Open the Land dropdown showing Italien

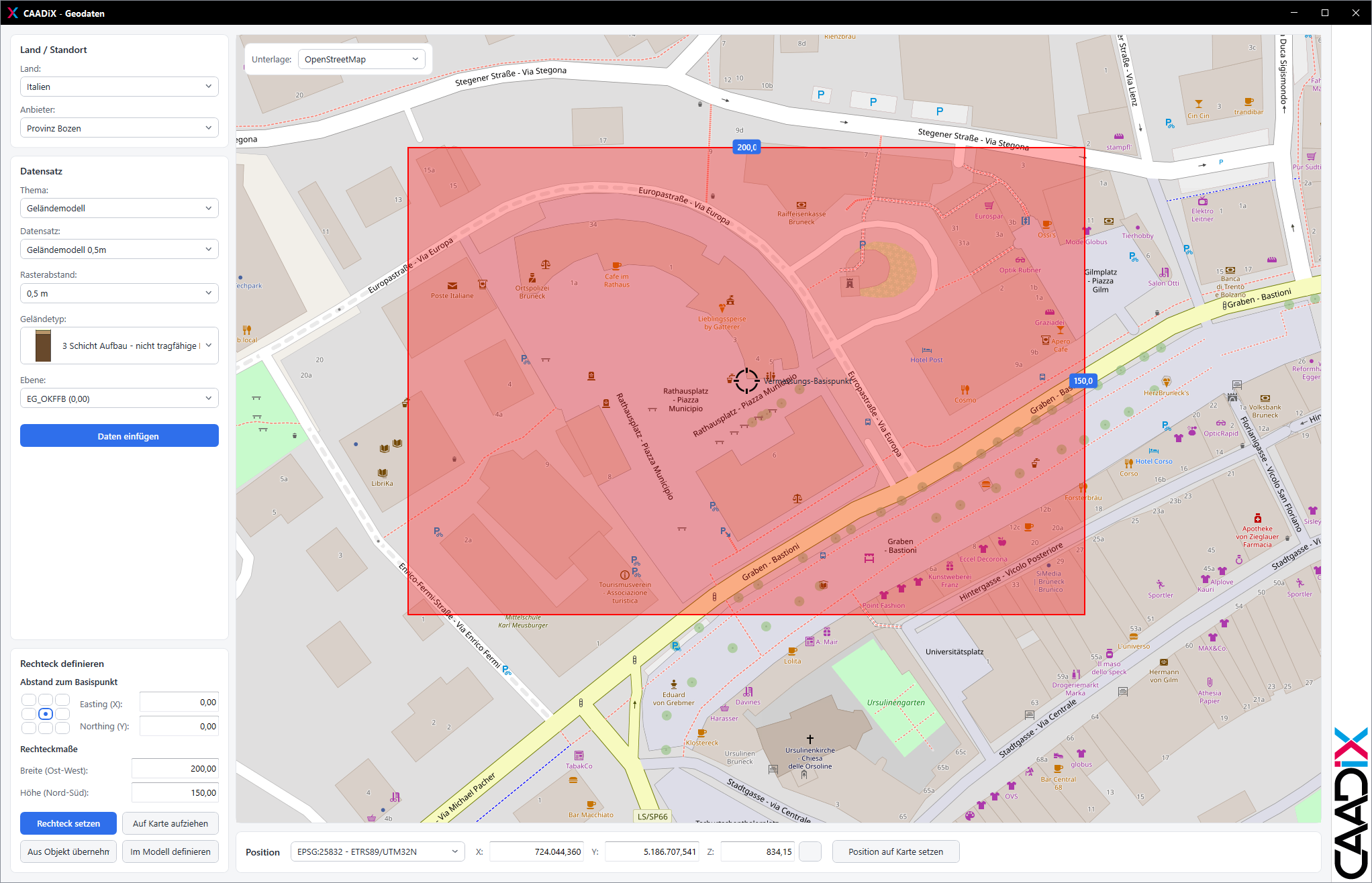(119, 87)
